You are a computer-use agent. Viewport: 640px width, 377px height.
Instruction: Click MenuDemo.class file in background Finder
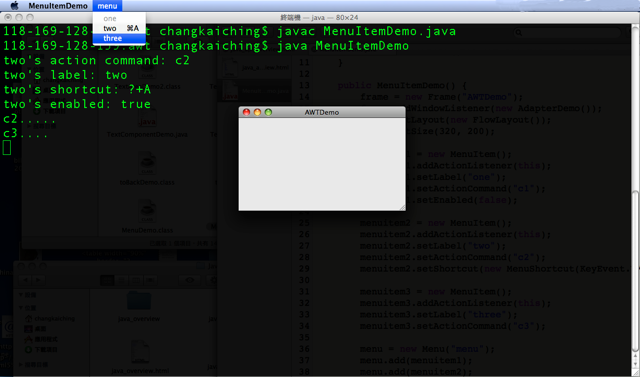[x=147, y=215]
